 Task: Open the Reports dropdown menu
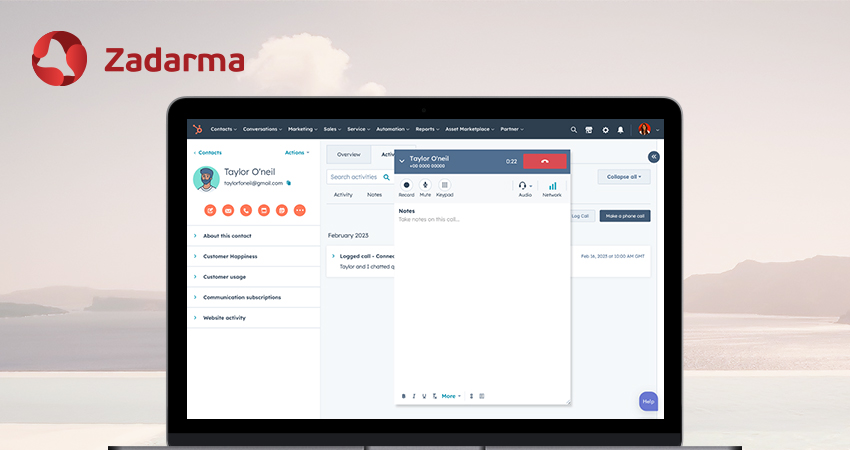click(427, 129)
